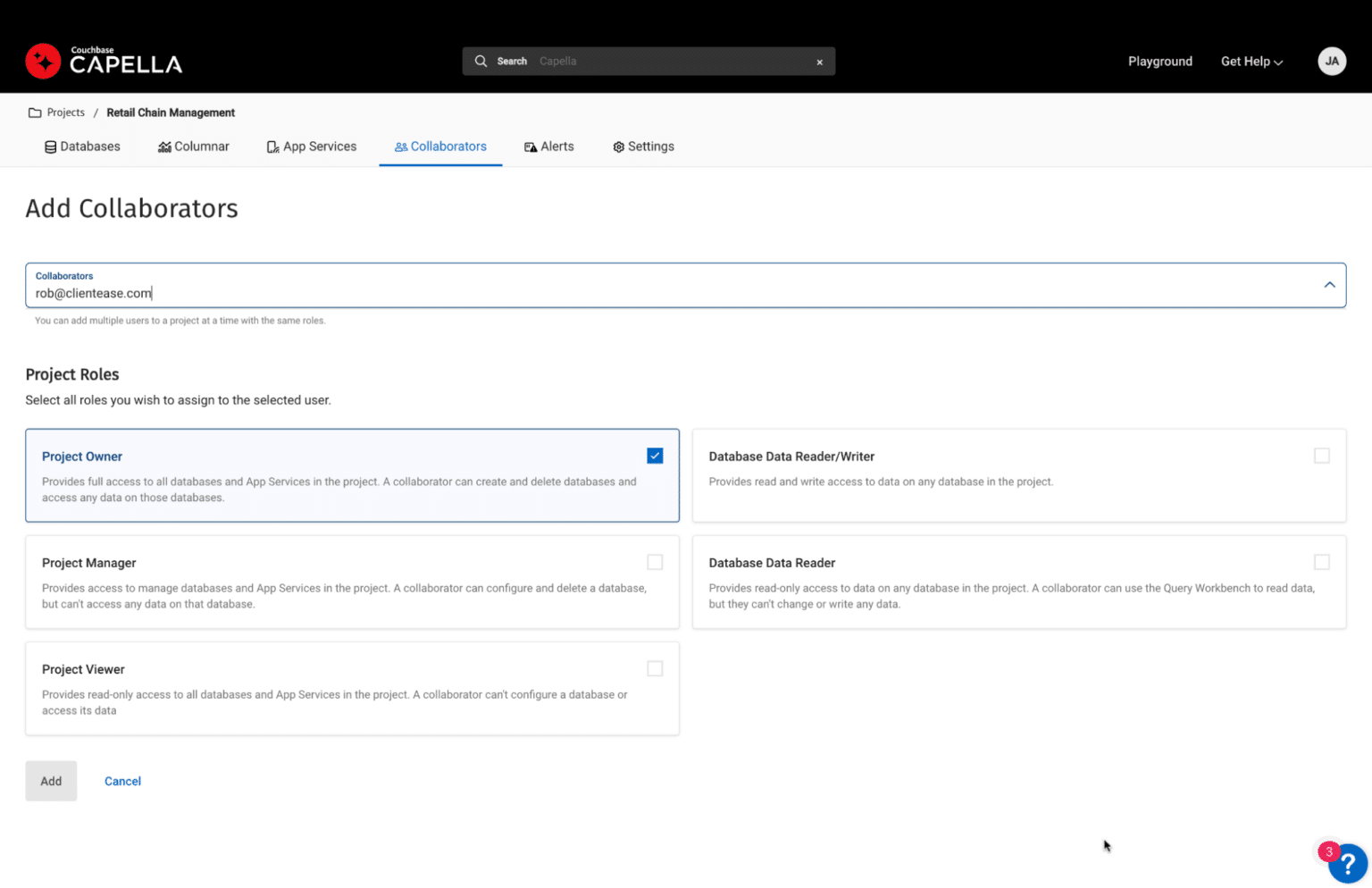This screenshot has width=1372, height=888.
Task: Click the Settings gear icon
Action: click(617, 146)
